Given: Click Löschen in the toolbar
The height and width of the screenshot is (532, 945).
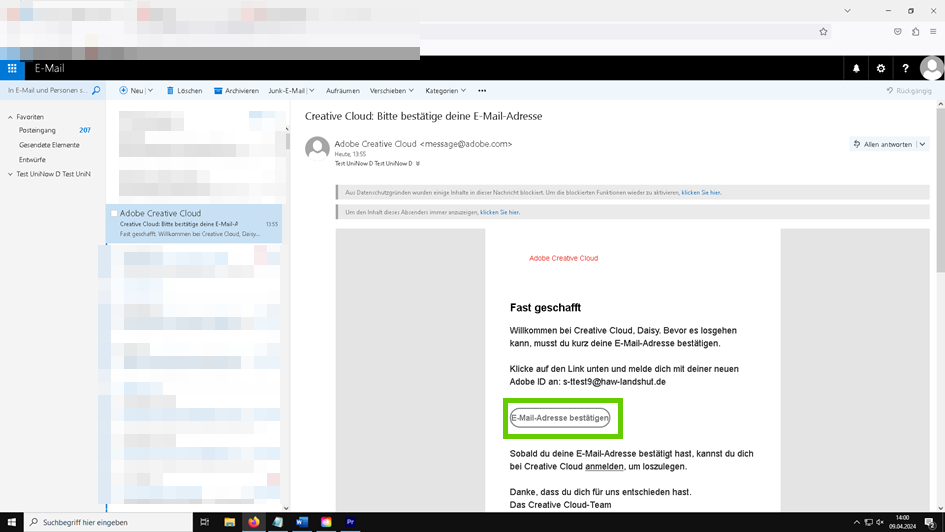Looking at the screenshot, I should click(184, 91).
